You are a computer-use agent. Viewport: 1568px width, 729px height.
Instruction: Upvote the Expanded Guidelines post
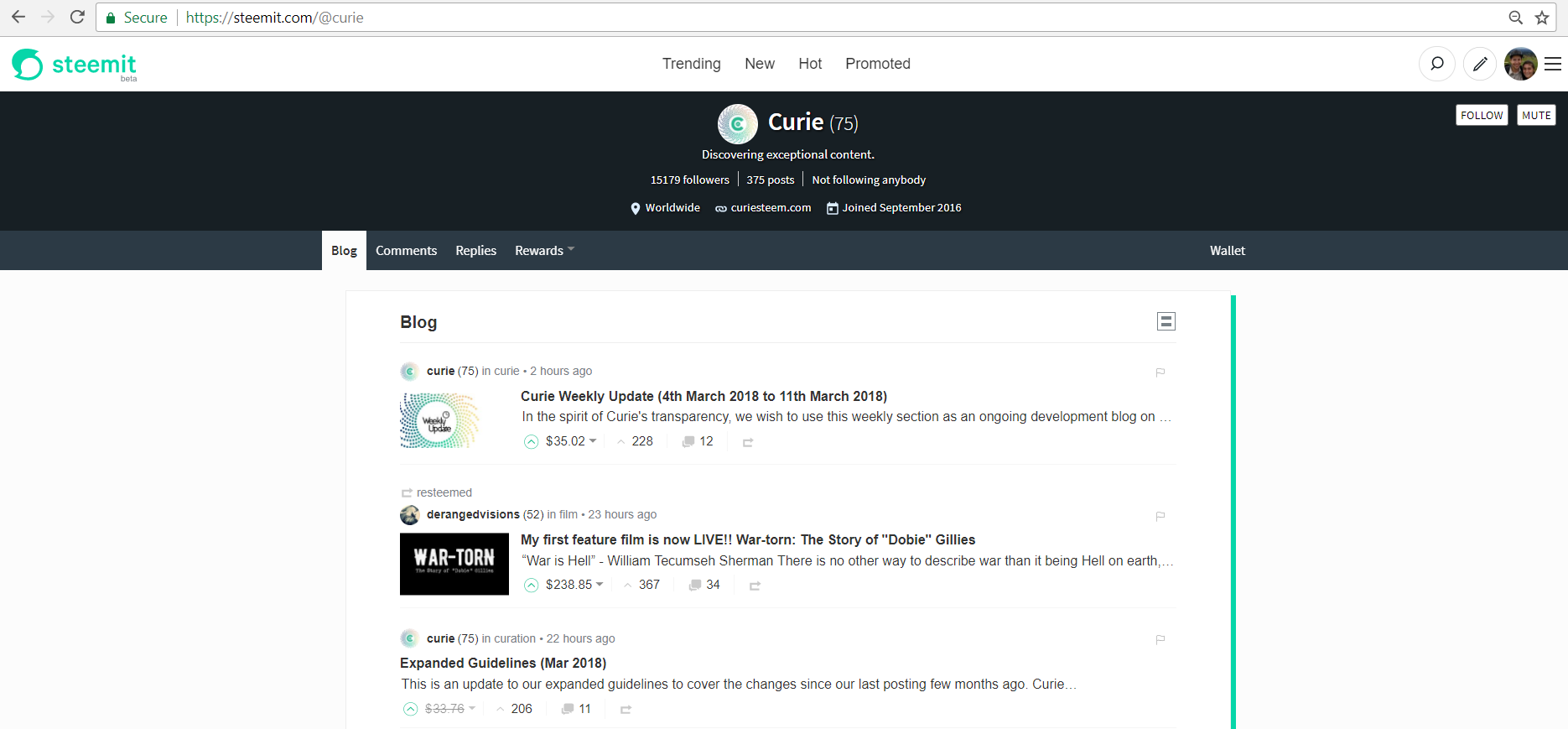coord(410,709)
